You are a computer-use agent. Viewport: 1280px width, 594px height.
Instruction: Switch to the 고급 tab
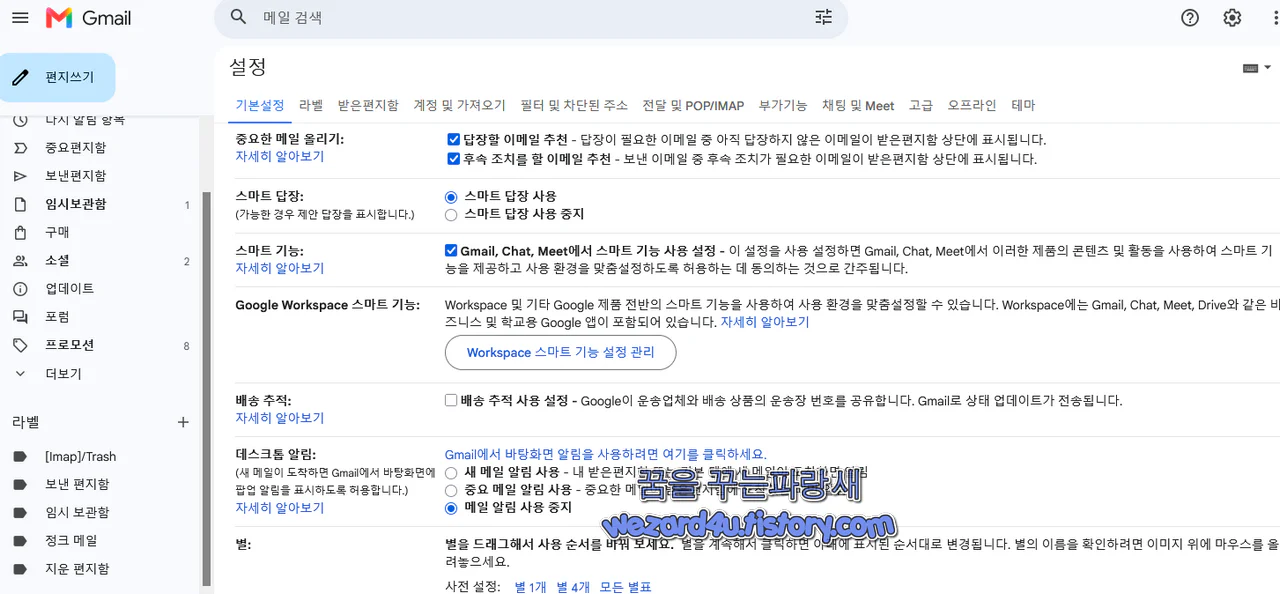pyautogui.click(x=921, y=105)
